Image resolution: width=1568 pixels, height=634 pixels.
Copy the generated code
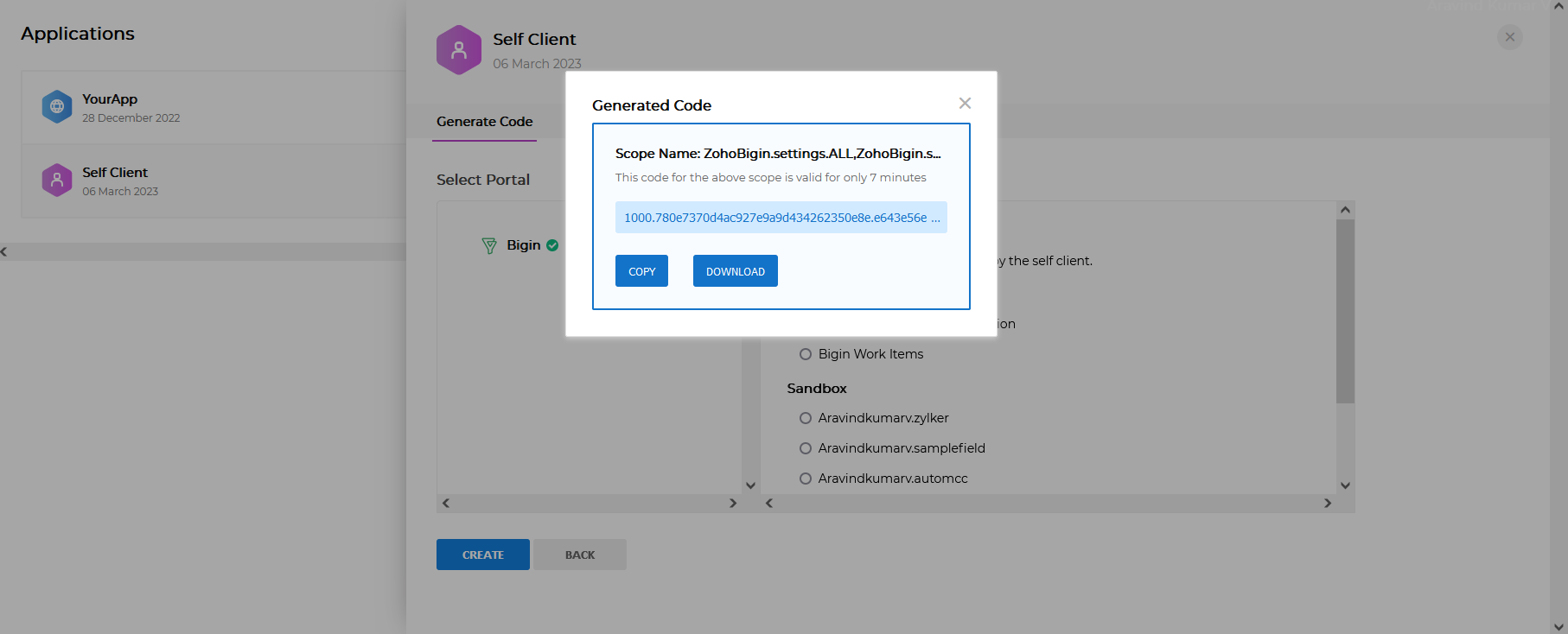[x=641, y=271]
